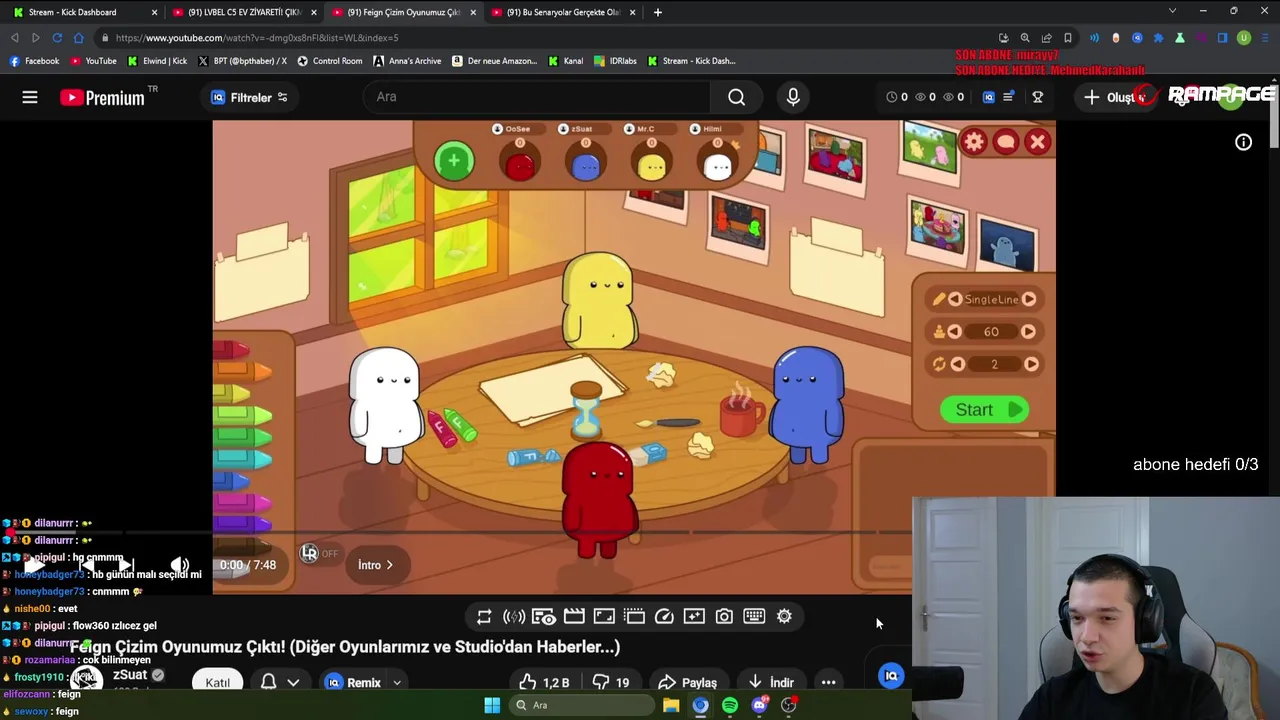The height and width of the screenshot is (720, 1280).
Task: Open the trophy icon in the header
Action: [x=1038, y=97]
